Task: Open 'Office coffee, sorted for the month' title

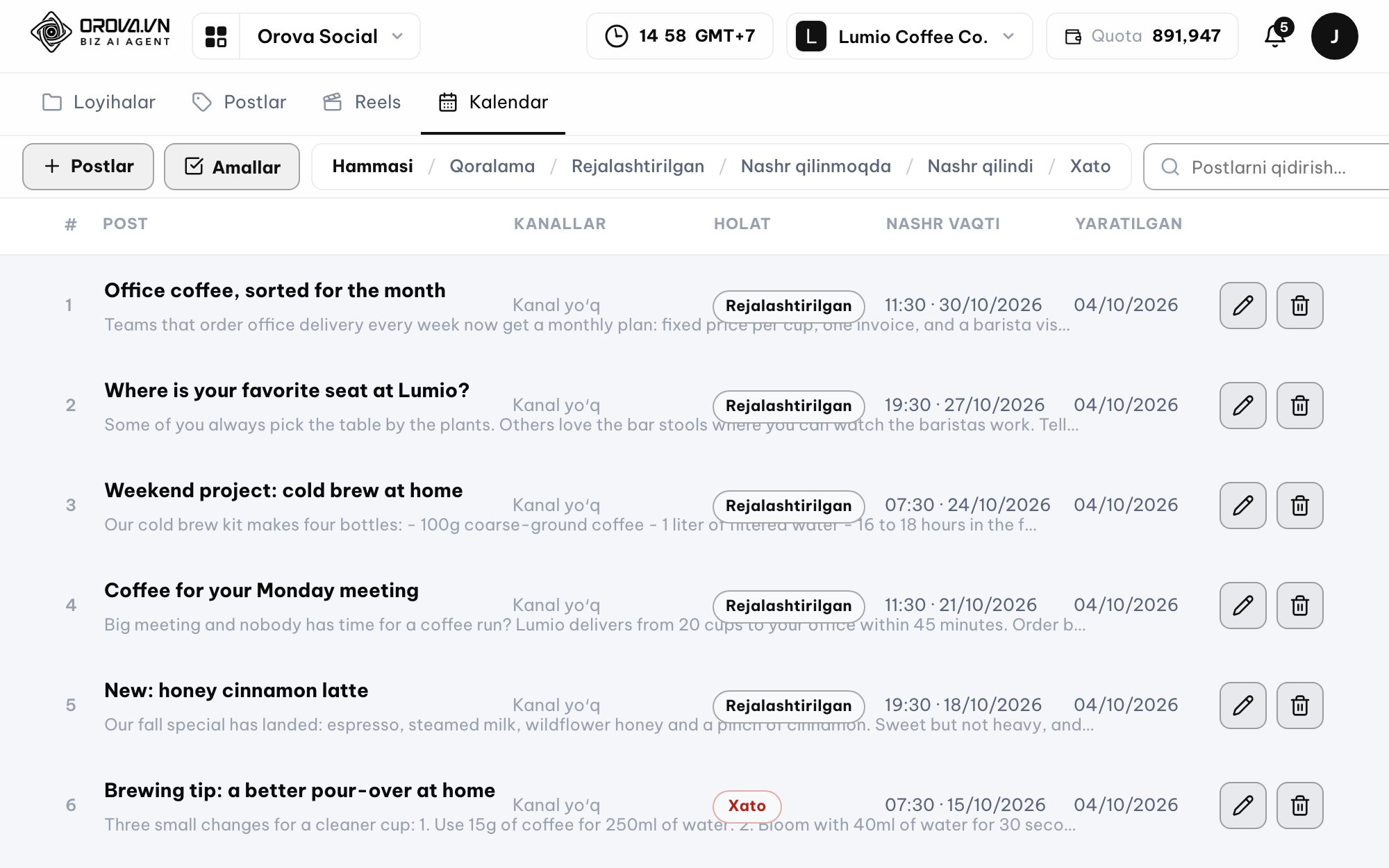Action: click(275, 290)
